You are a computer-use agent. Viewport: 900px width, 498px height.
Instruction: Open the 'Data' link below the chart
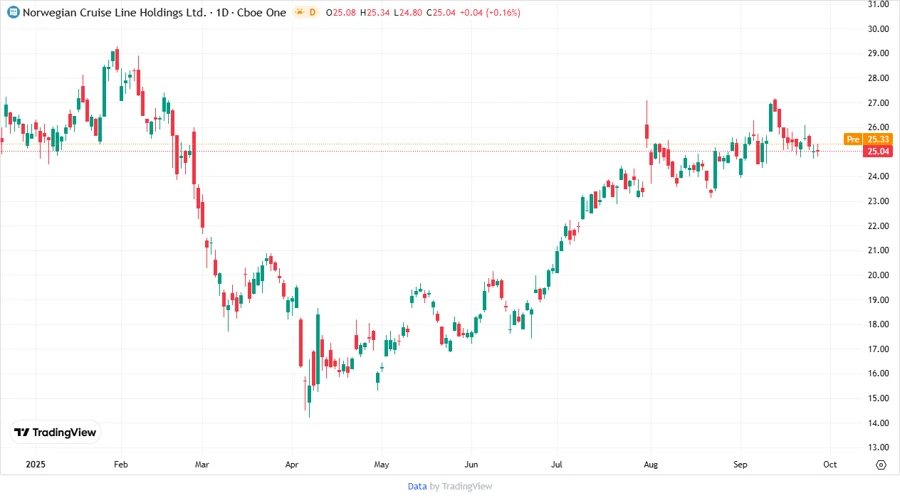click(417, 487)
